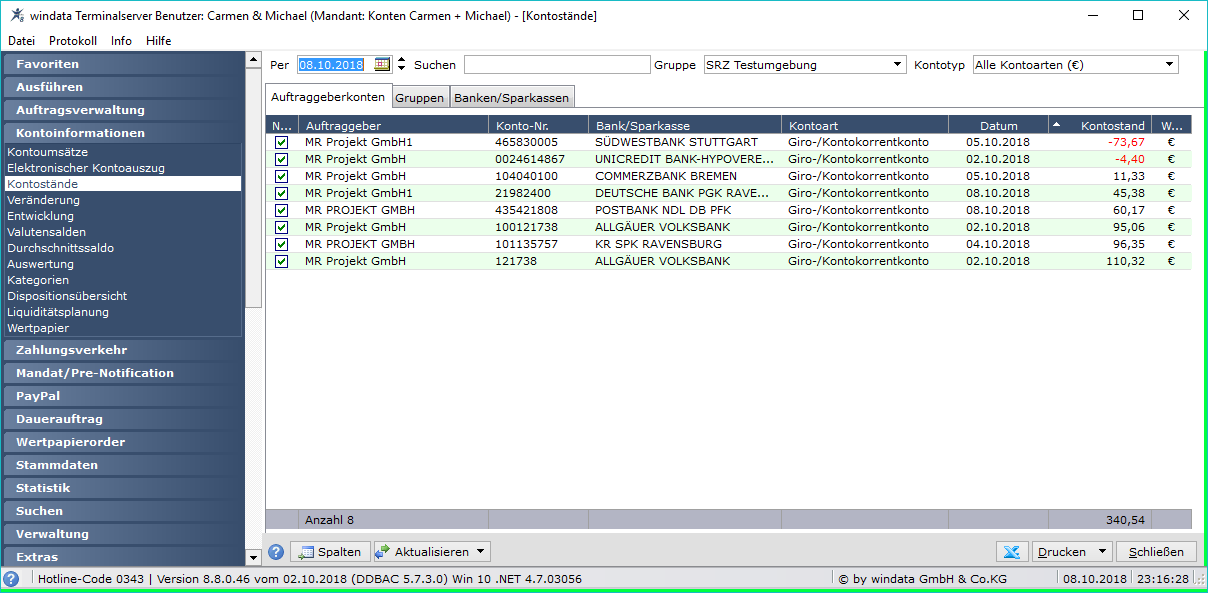
Task: Deselect the POSTBANK NDL DB PFK row checkbox
Action: click(281, 211)
